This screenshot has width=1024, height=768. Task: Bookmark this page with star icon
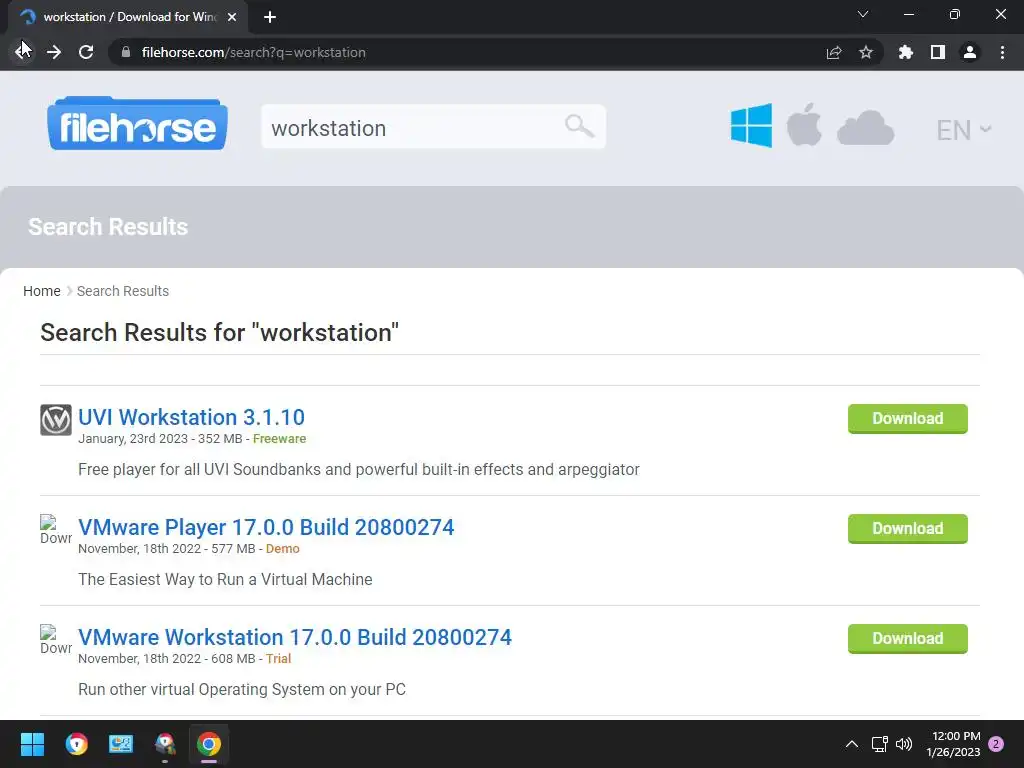coord(866,52)
